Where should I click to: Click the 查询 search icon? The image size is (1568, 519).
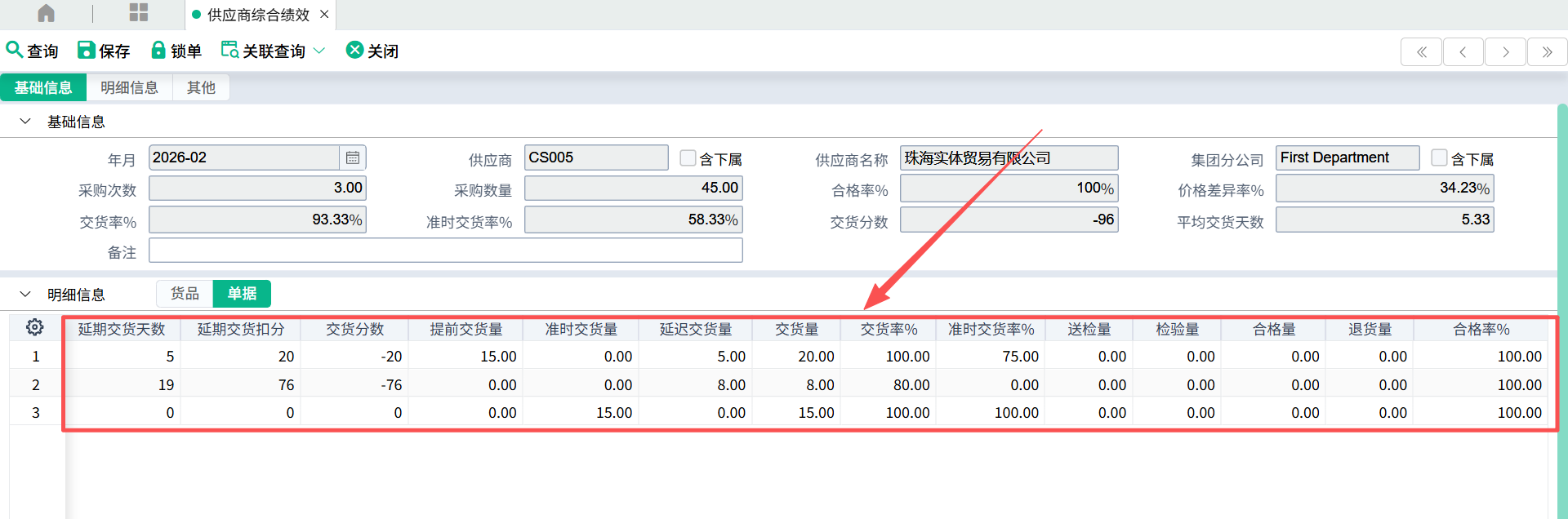tap(14, 50)
